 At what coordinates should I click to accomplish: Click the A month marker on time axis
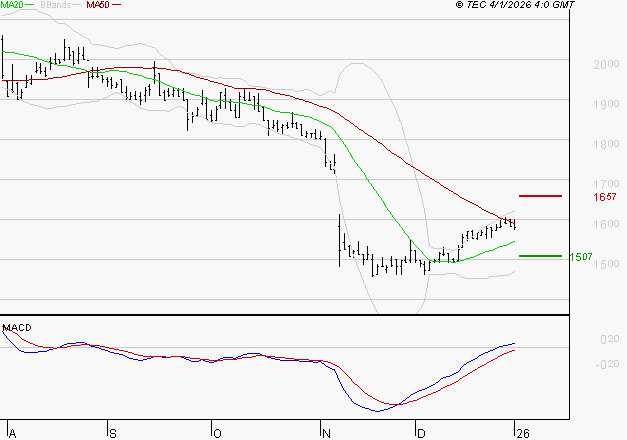[12, 434]
